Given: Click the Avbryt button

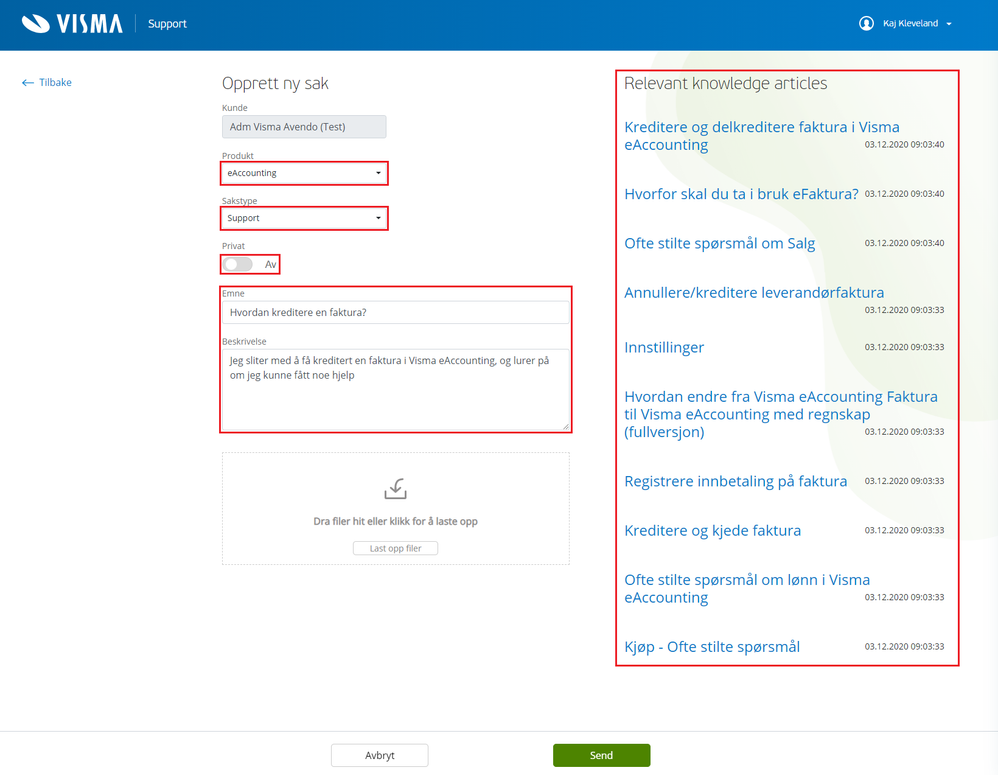Looking at the screenshot, I should click(x=379, y=755).
